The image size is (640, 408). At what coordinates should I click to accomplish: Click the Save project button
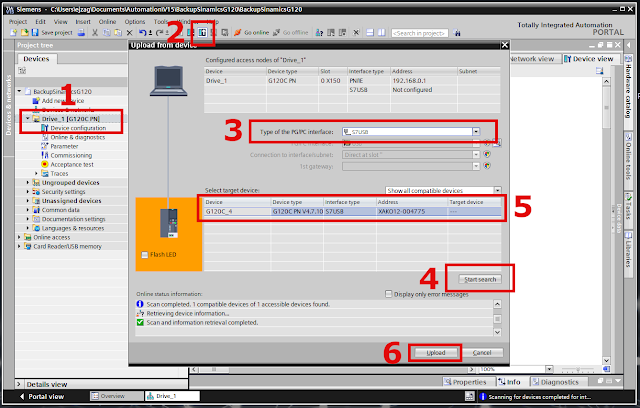52,32
